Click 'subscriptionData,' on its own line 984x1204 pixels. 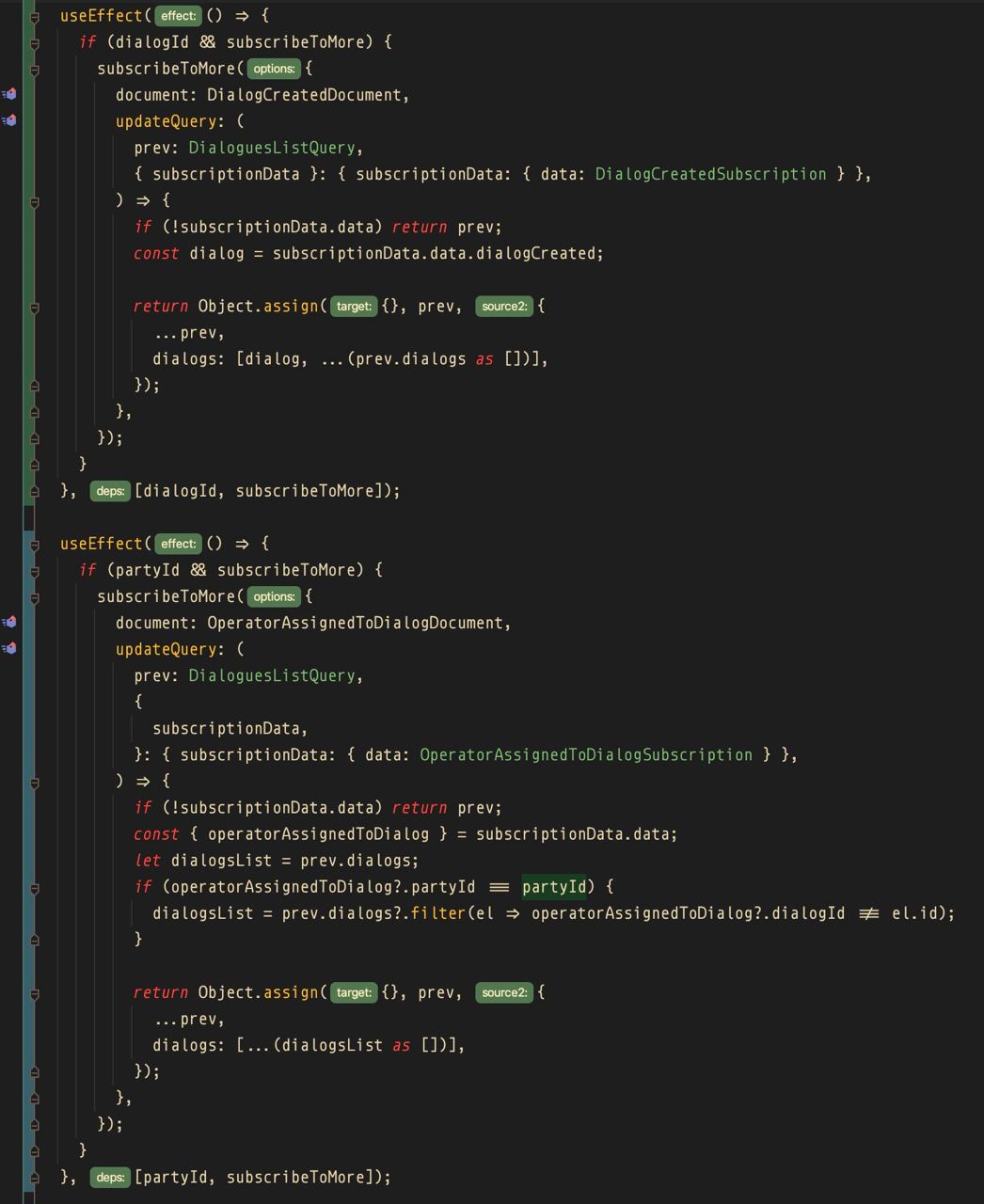point(230,728)
